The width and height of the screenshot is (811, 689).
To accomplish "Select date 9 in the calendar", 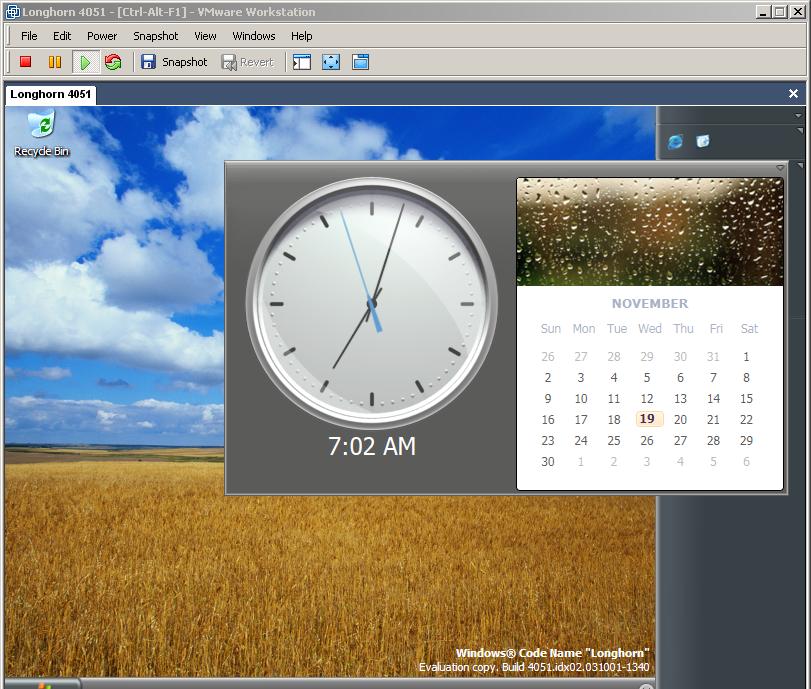I will 548,398.
